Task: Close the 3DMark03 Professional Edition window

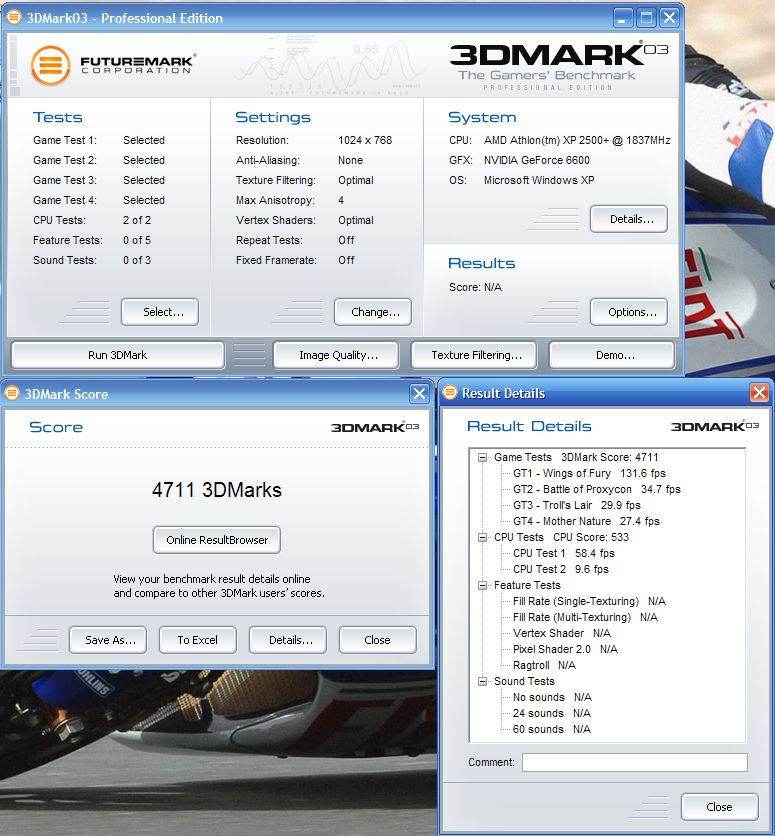Action: (x=669, y=18)
